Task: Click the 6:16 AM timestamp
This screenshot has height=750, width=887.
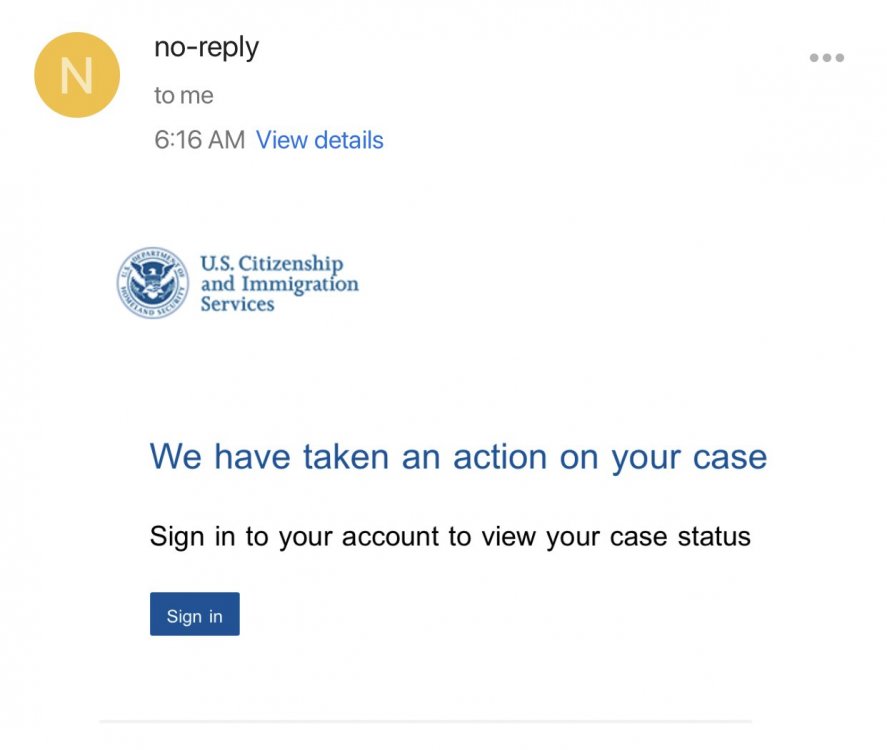Action: [199, 140]
